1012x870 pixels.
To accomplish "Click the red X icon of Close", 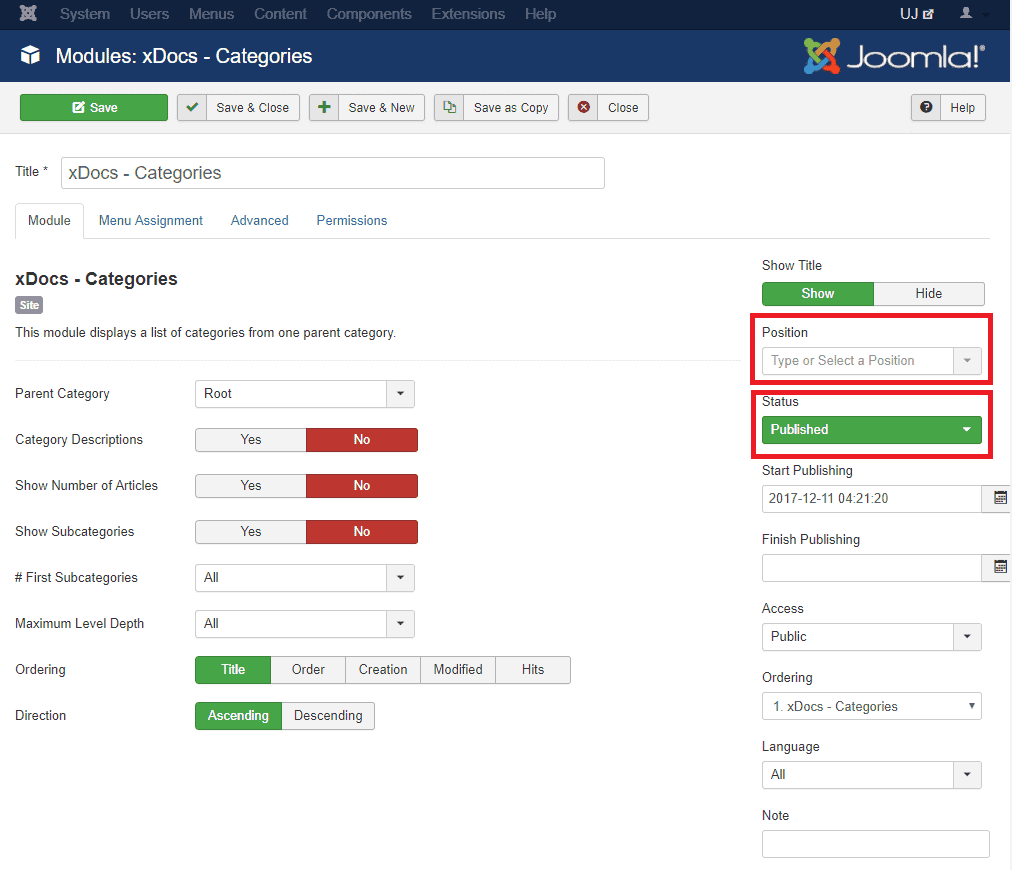I will 583,107.
